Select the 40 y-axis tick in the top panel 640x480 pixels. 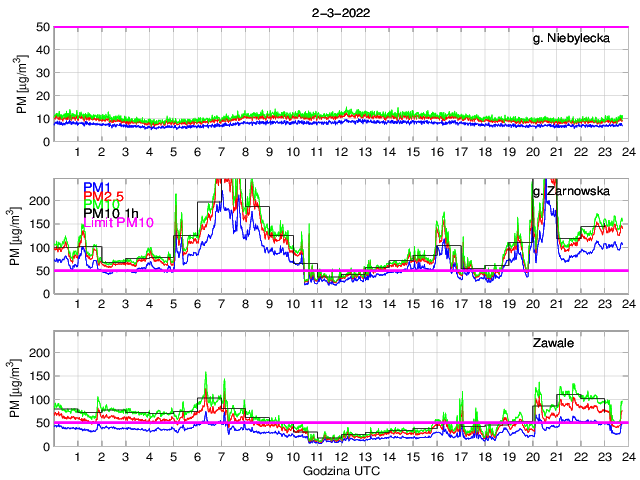point(41,50)
